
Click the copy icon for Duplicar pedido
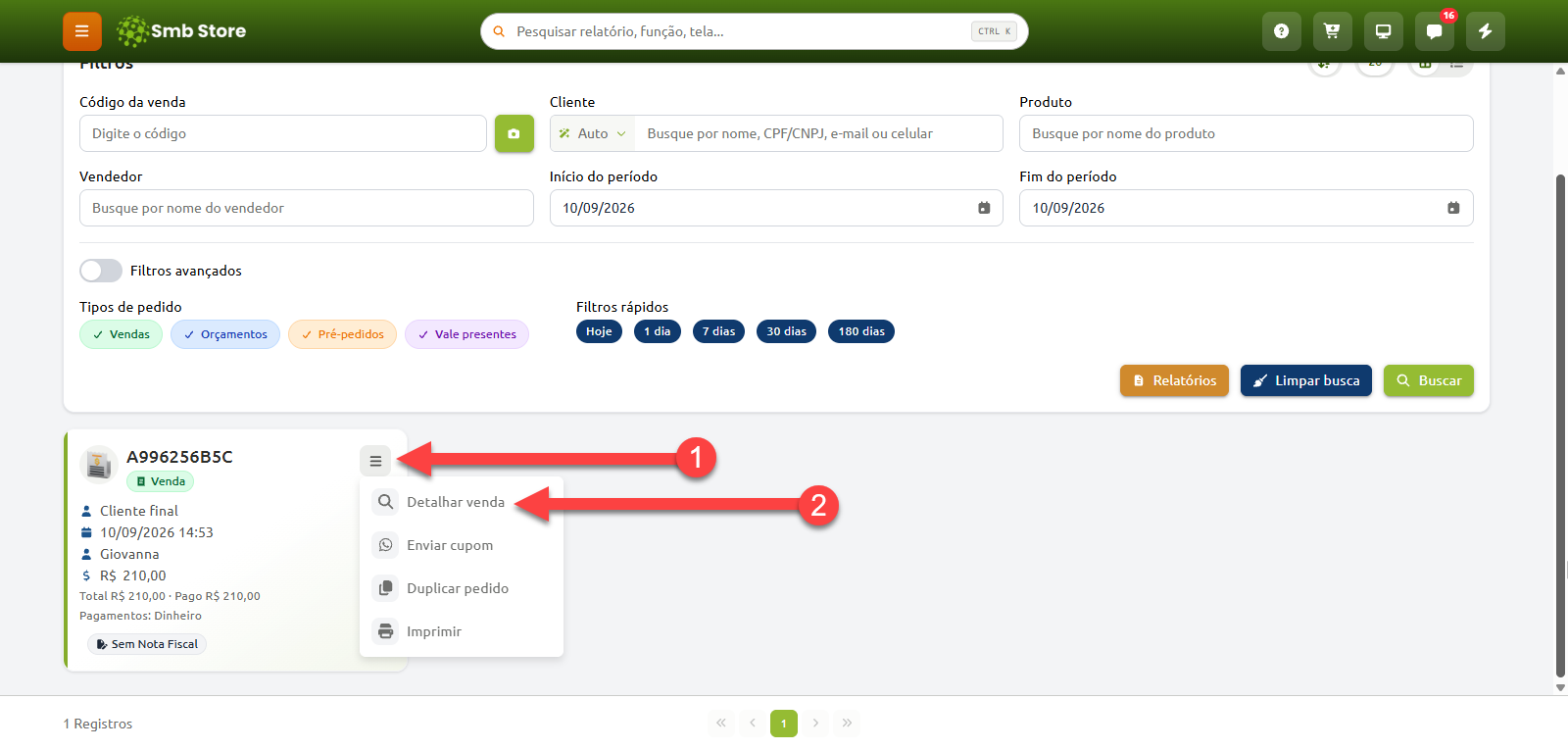tap(385, 588)
